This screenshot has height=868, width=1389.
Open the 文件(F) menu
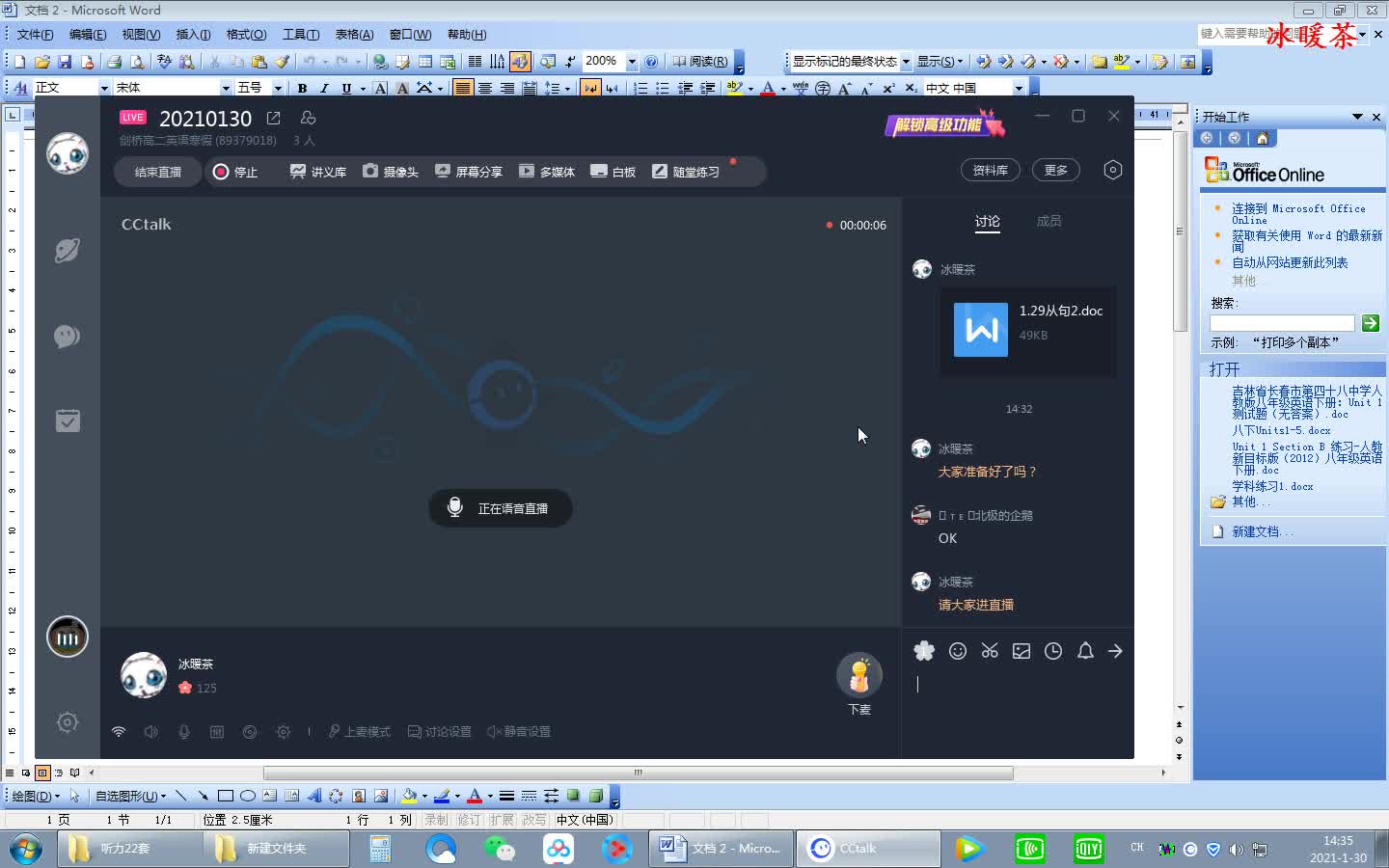tap(35, 35)
